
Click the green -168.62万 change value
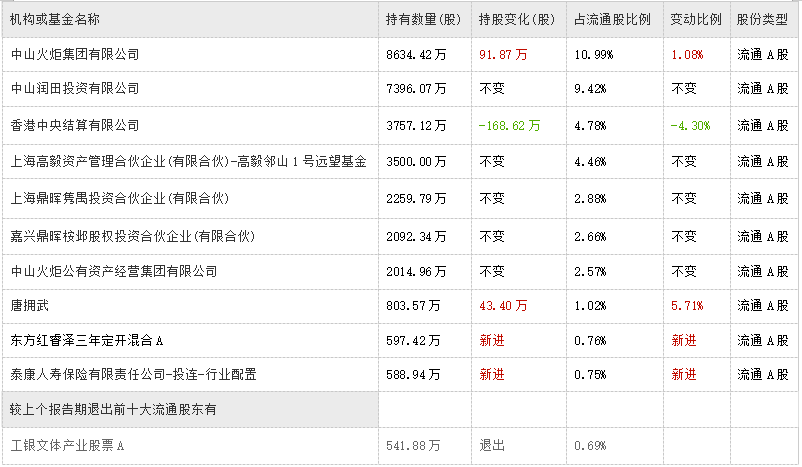coord(510,126)
